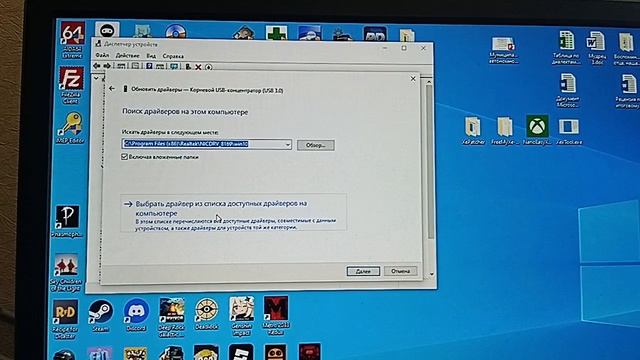This screenshot has height=360, width=640.
Task: Click forward arrow in Device Manager toolbar
Action: (107, 66)
